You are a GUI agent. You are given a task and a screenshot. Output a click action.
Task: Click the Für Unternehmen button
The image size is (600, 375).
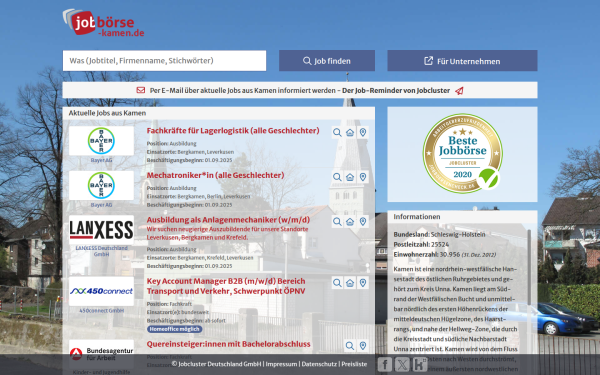[462, 61]
